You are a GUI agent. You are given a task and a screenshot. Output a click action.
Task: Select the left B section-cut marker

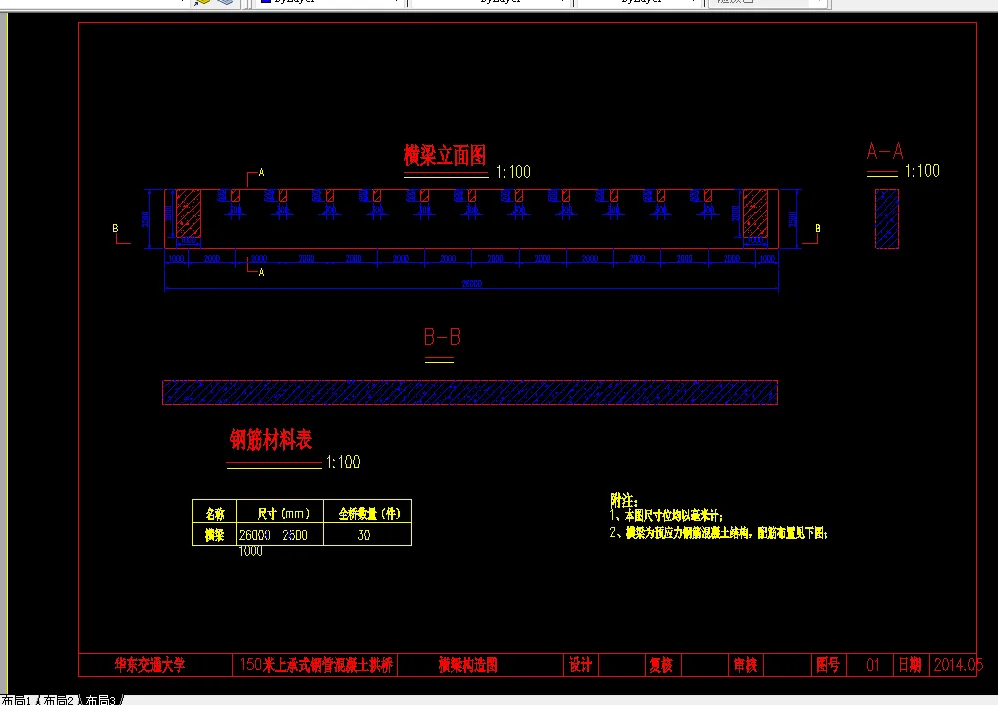click(120, 234)
